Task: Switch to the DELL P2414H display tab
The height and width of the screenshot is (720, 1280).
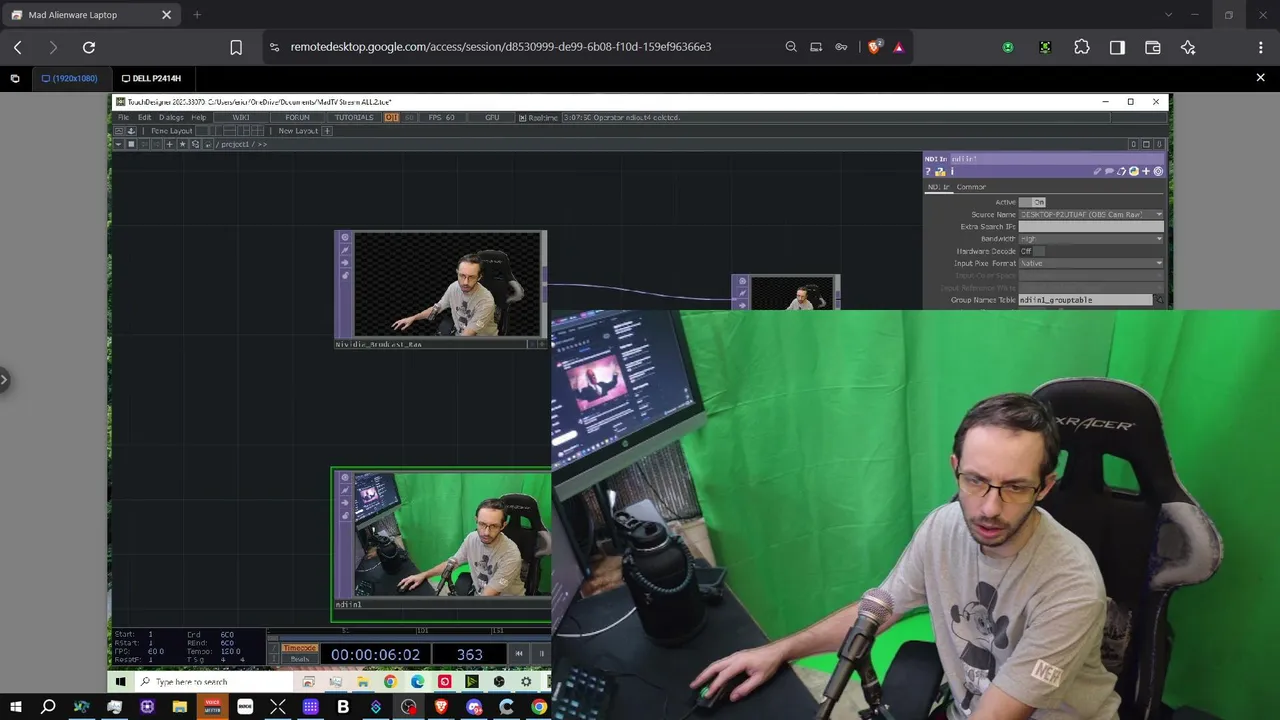Action: click(x=151, y=78)
